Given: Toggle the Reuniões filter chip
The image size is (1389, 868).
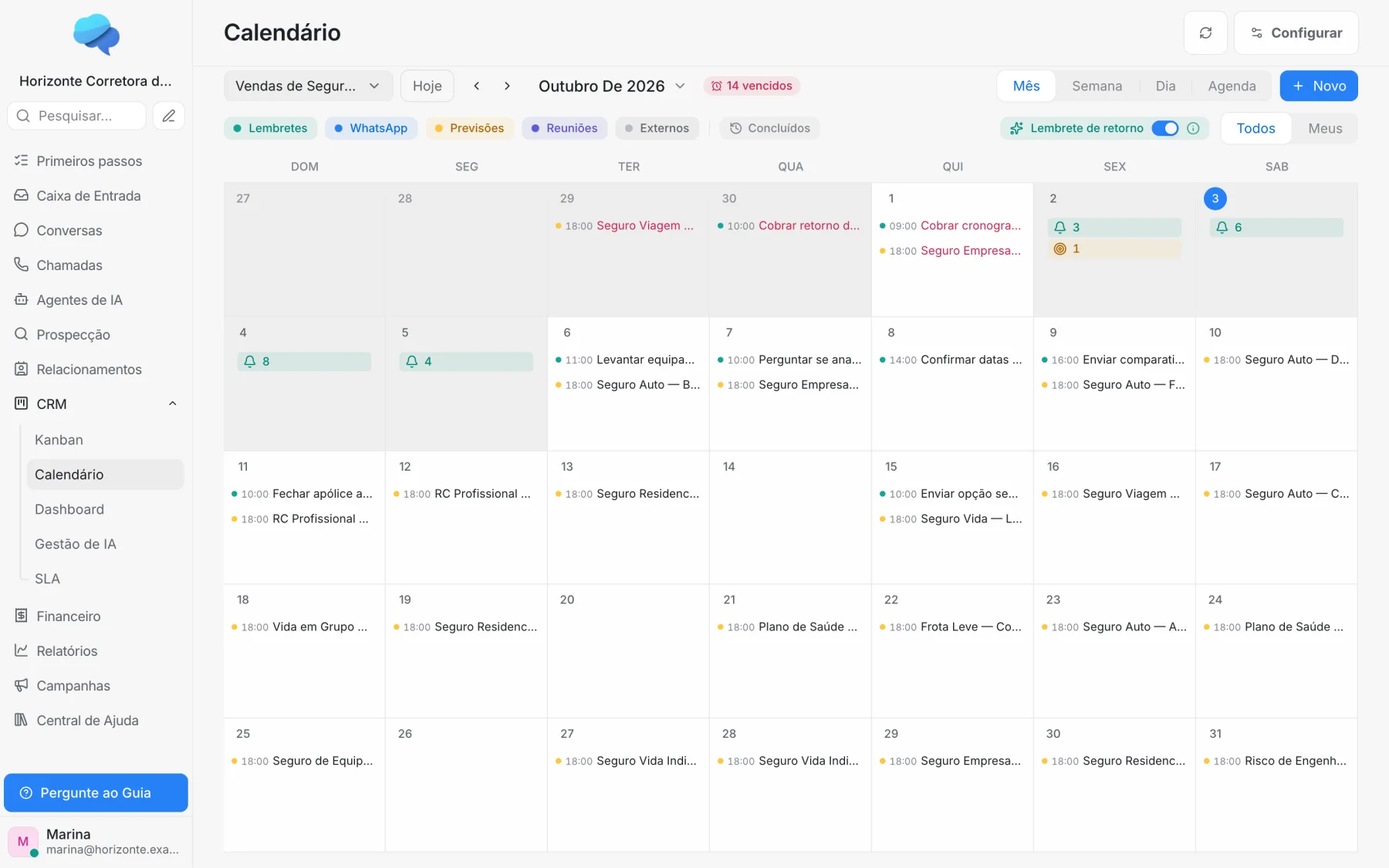Looking at the screenshot, I should 565,128.
